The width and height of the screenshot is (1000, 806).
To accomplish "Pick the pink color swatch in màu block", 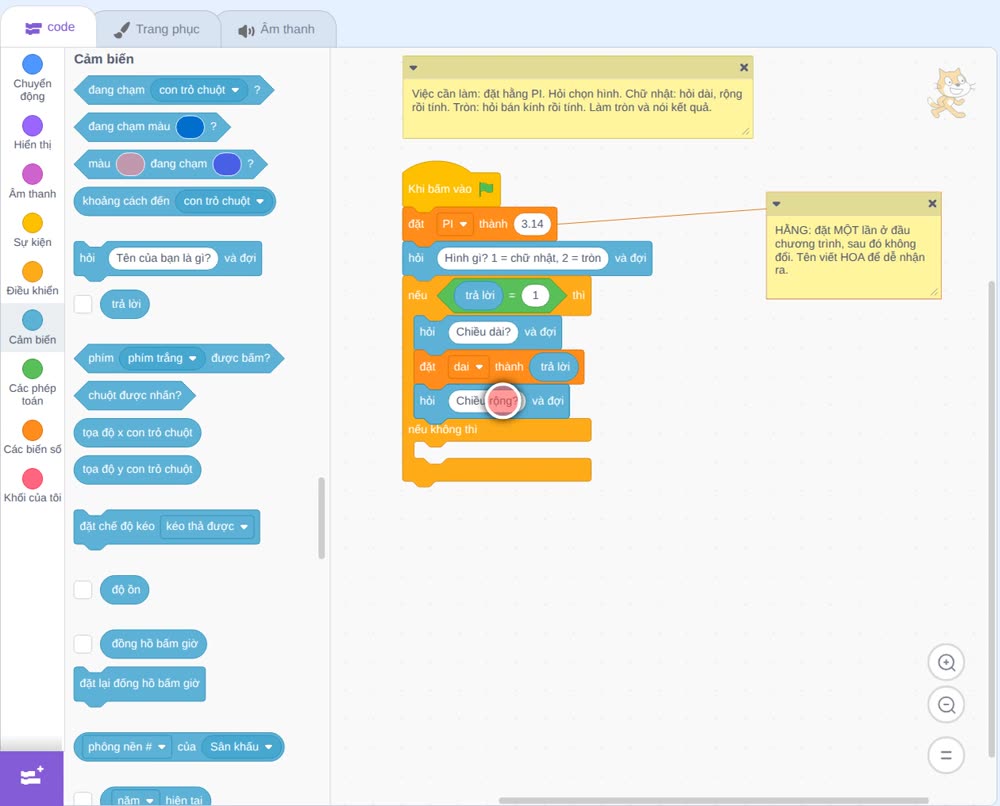I will [x=130, y=164].
